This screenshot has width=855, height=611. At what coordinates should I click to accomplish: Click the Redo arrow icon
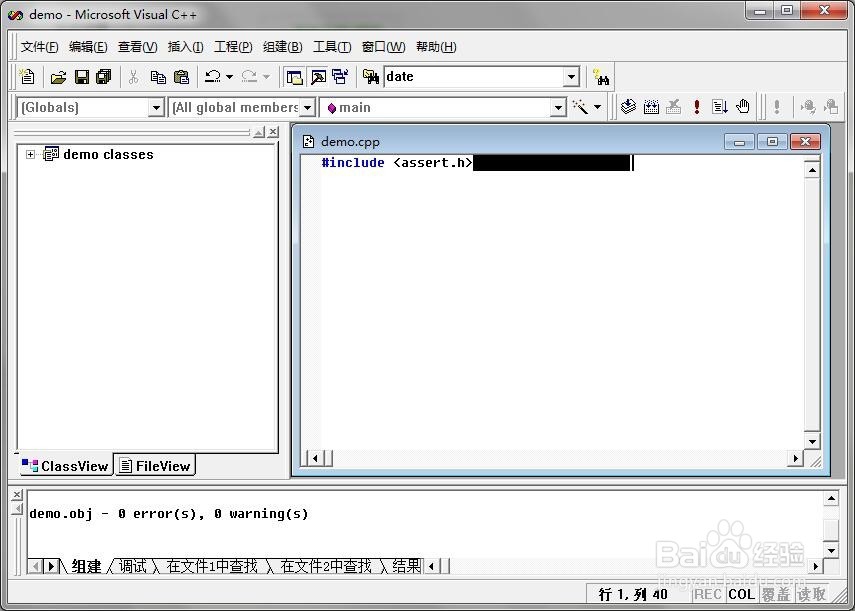point(250,77)
